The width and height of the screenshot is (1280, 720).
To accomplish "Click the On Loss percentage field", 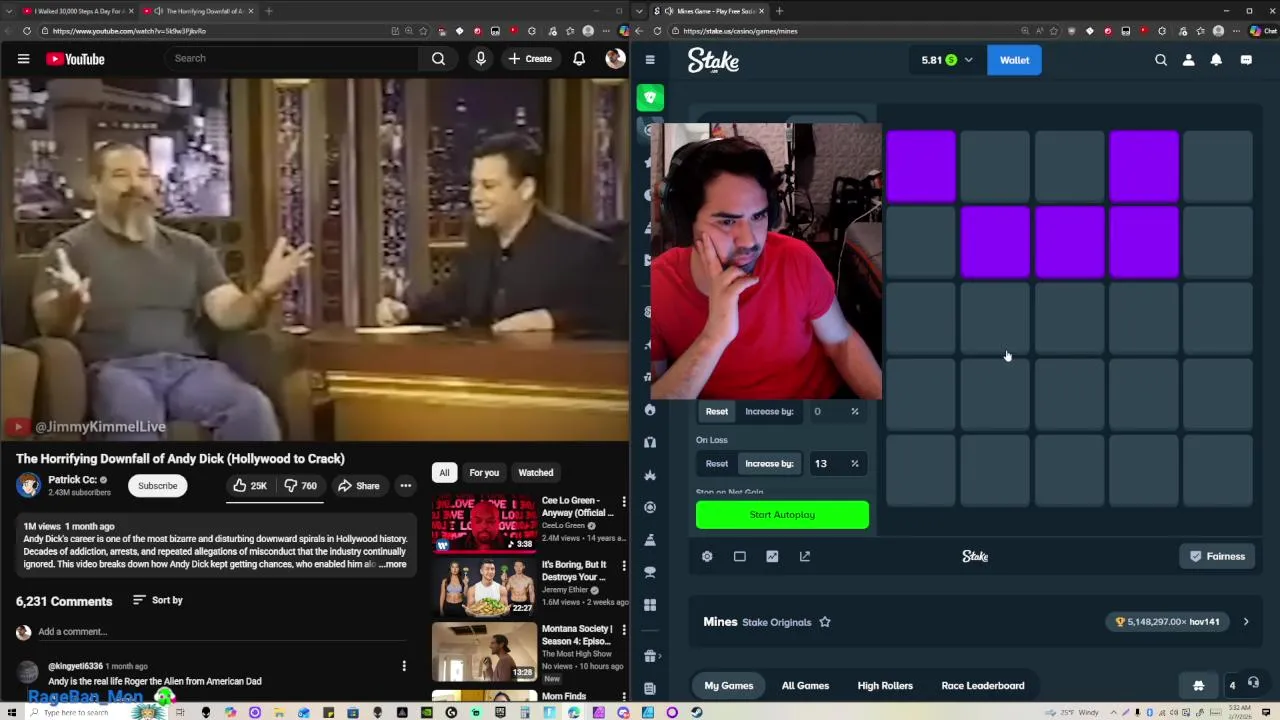I will click(x=836, y=463).
